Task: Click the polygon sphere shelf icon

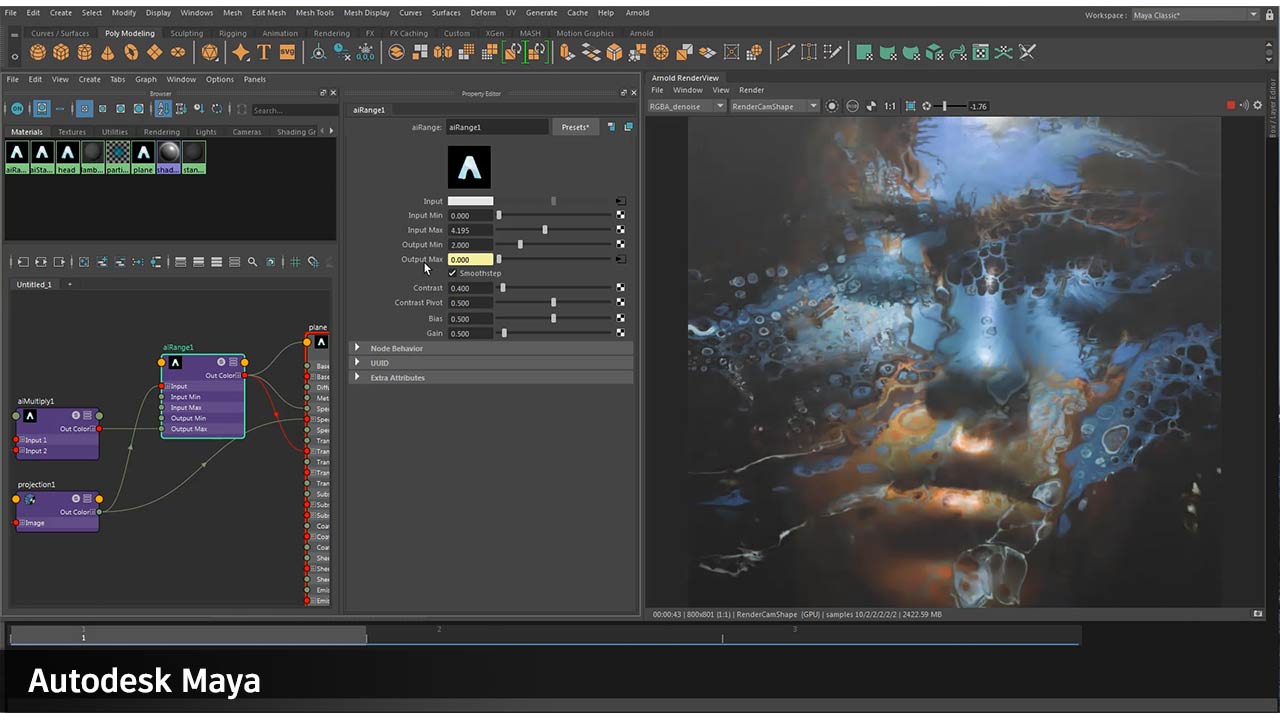Action: click(x=38, y=52)
